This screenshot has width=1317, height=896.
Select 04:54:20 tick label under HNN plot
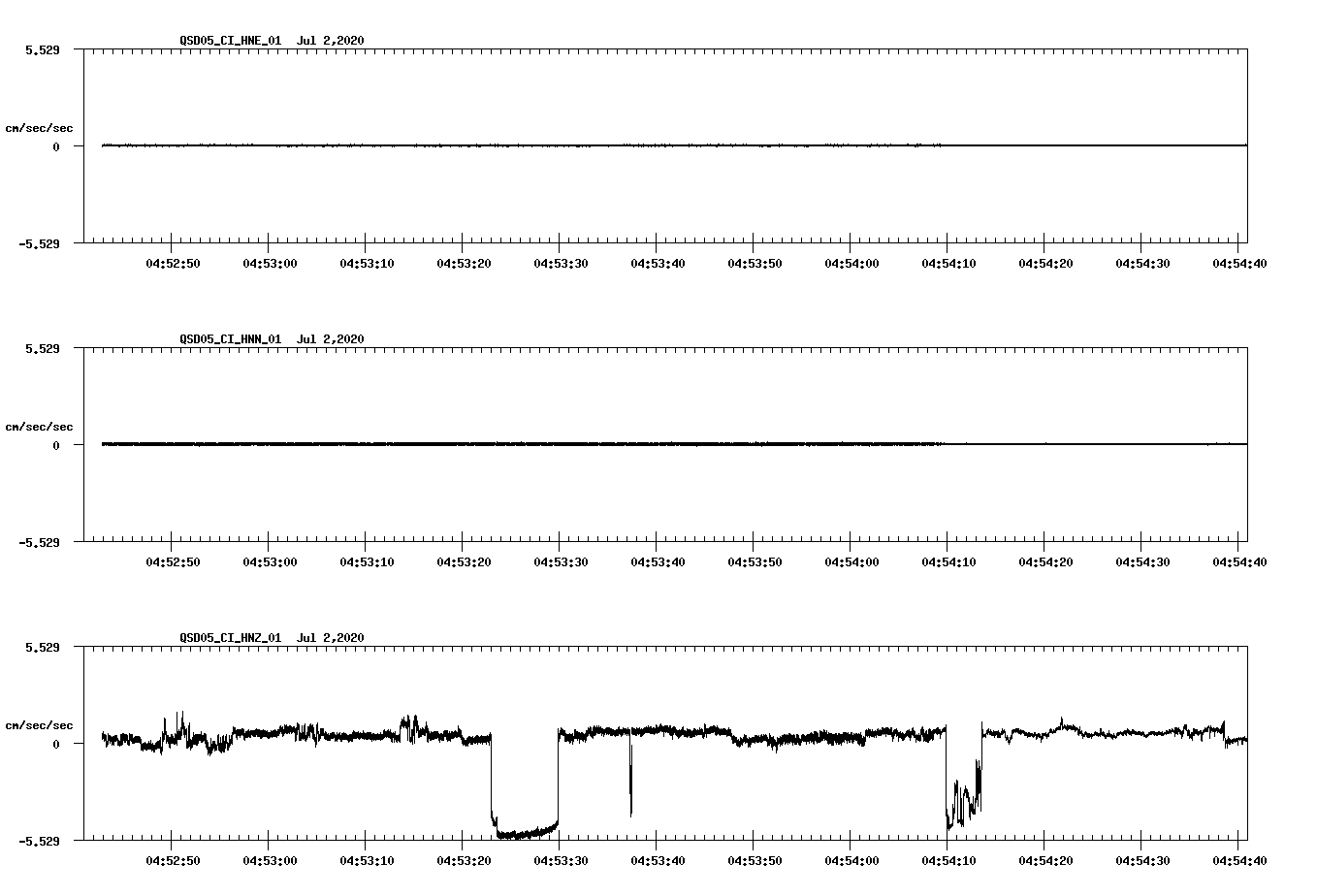click(x=1045, y=561)
